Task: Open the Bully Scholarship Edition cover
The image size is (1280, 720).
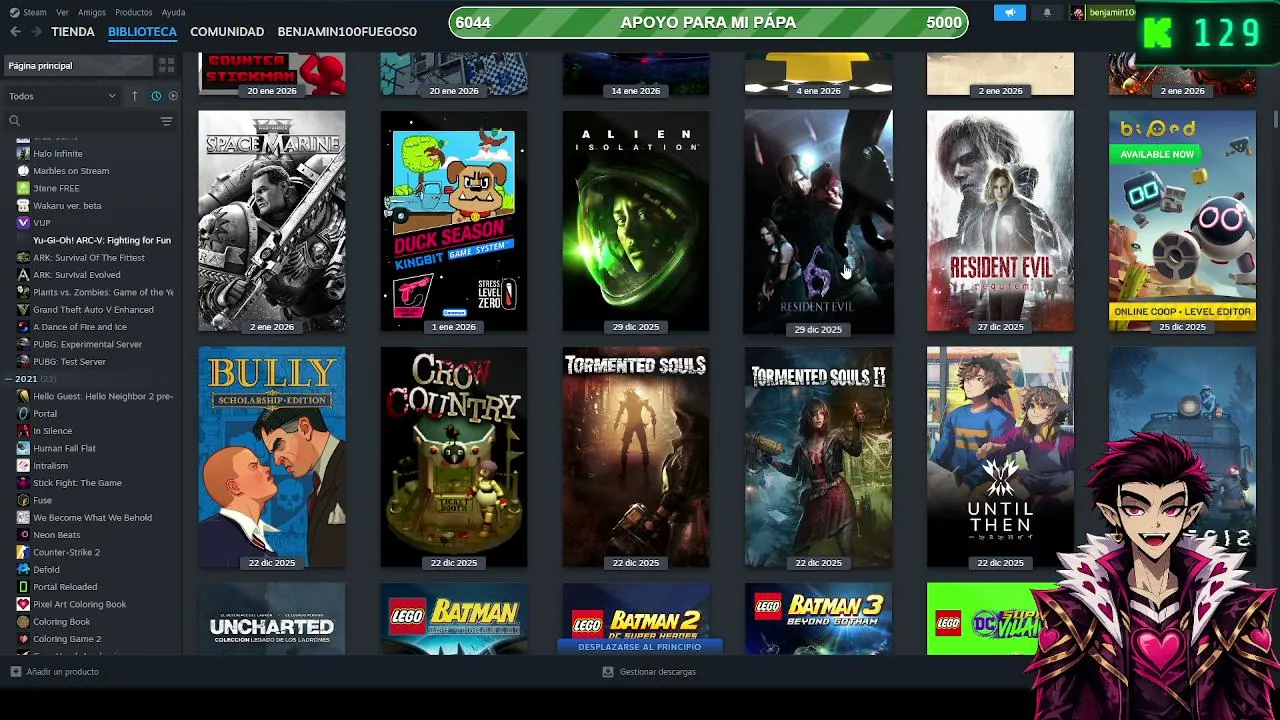Action: click(272, 457)
